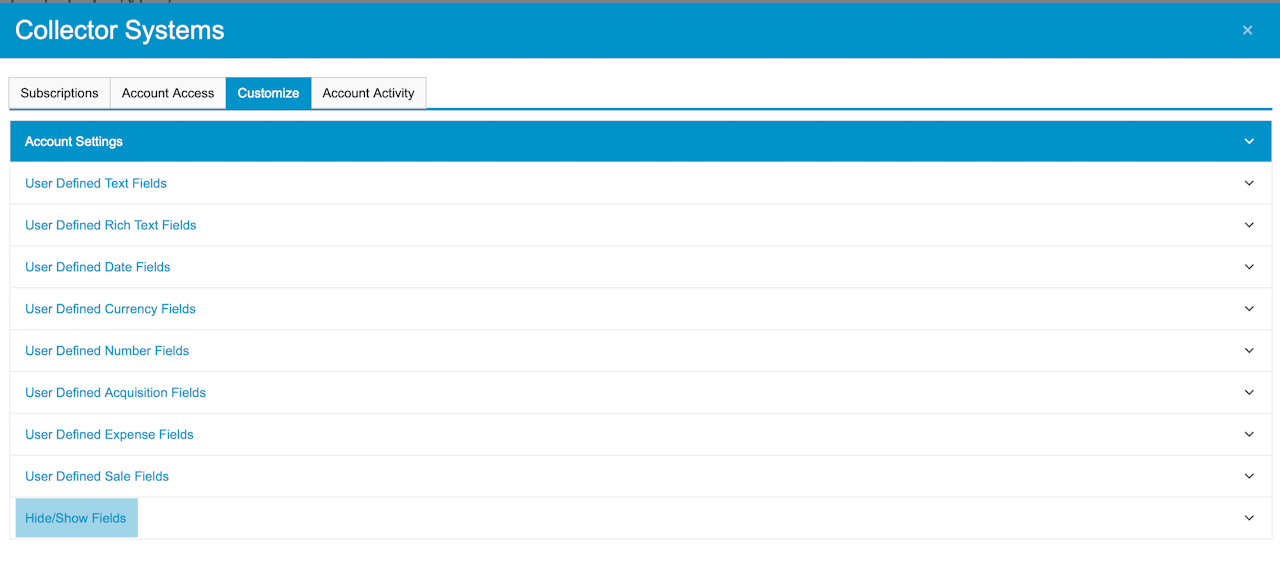This screenshot has height=565, width=1280.
Task: Expand chevron for User Defined Text Fields
Action: 1249,183
